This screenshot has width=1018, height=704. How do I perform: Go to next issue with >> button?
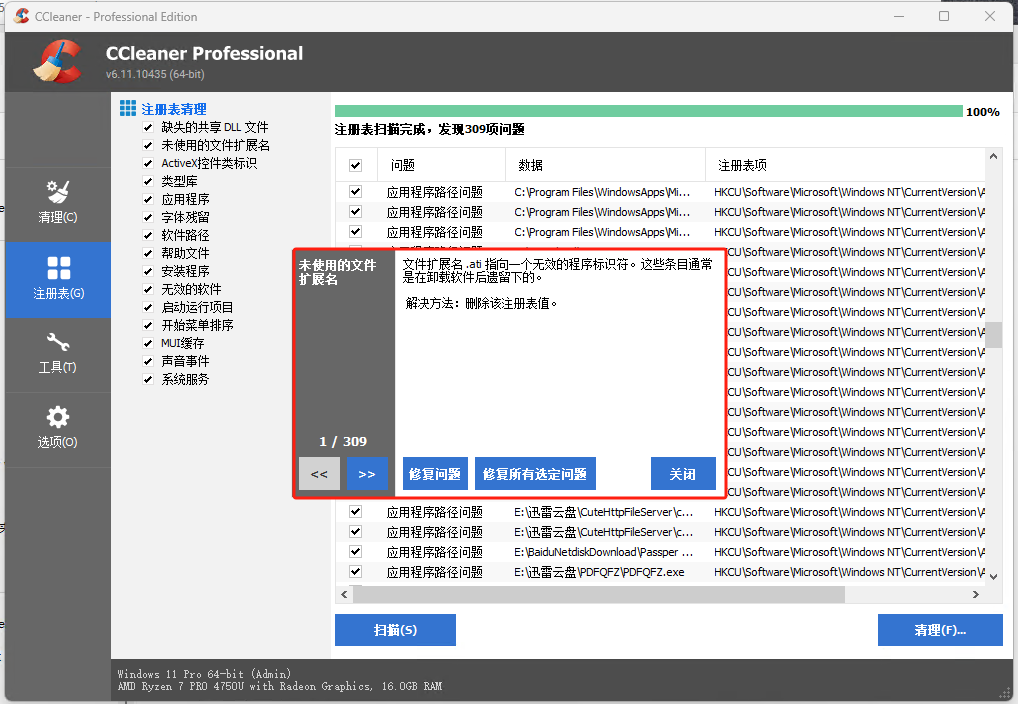367,474
